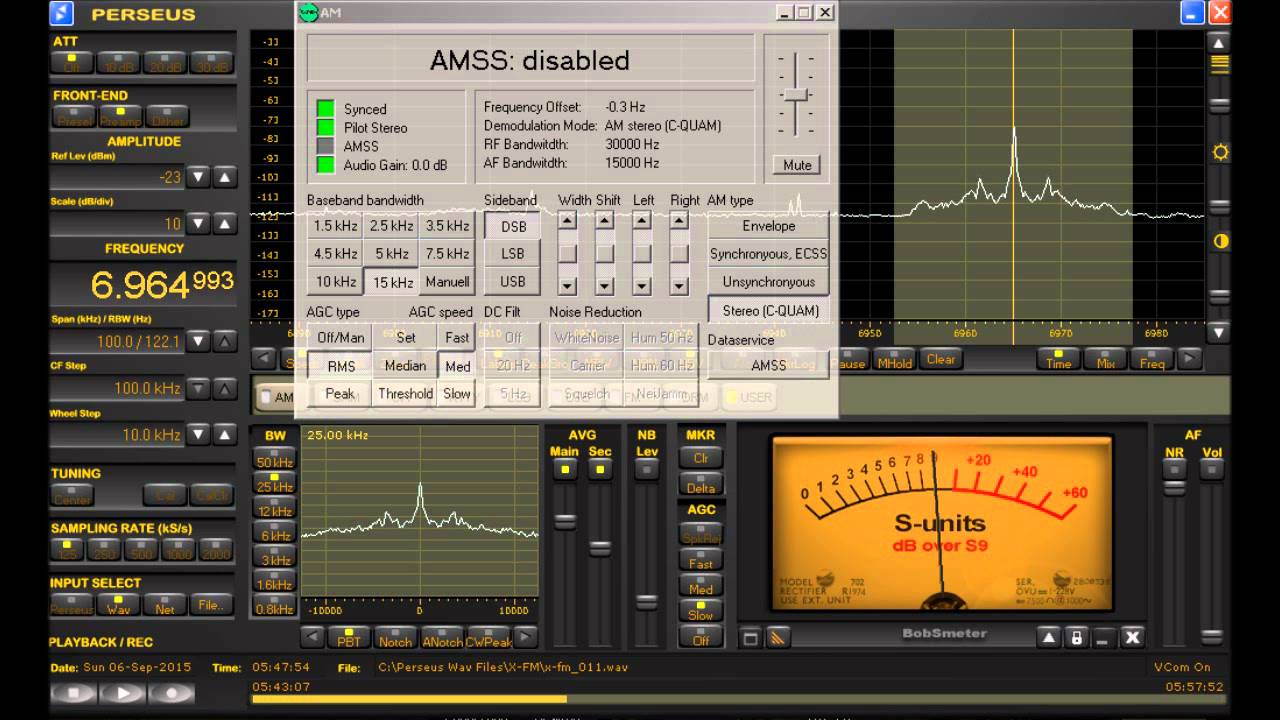
Task: Decrease the Scale dB/div value
Action: pos(199,224)
